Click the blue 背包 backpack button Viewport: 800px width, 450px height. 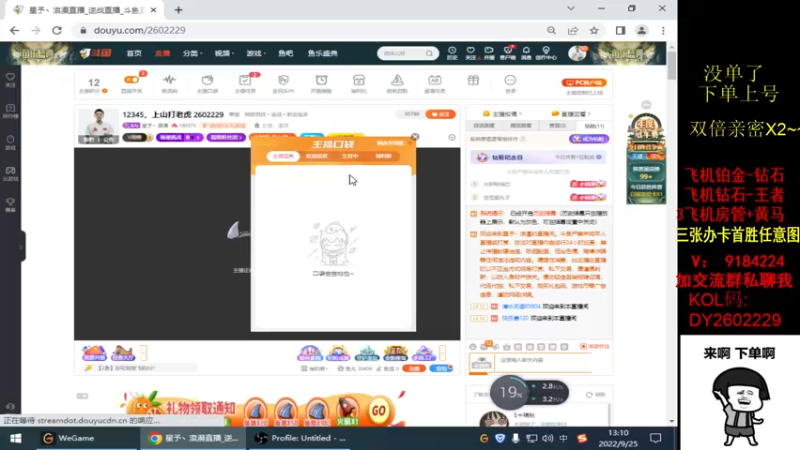point(442,368)
